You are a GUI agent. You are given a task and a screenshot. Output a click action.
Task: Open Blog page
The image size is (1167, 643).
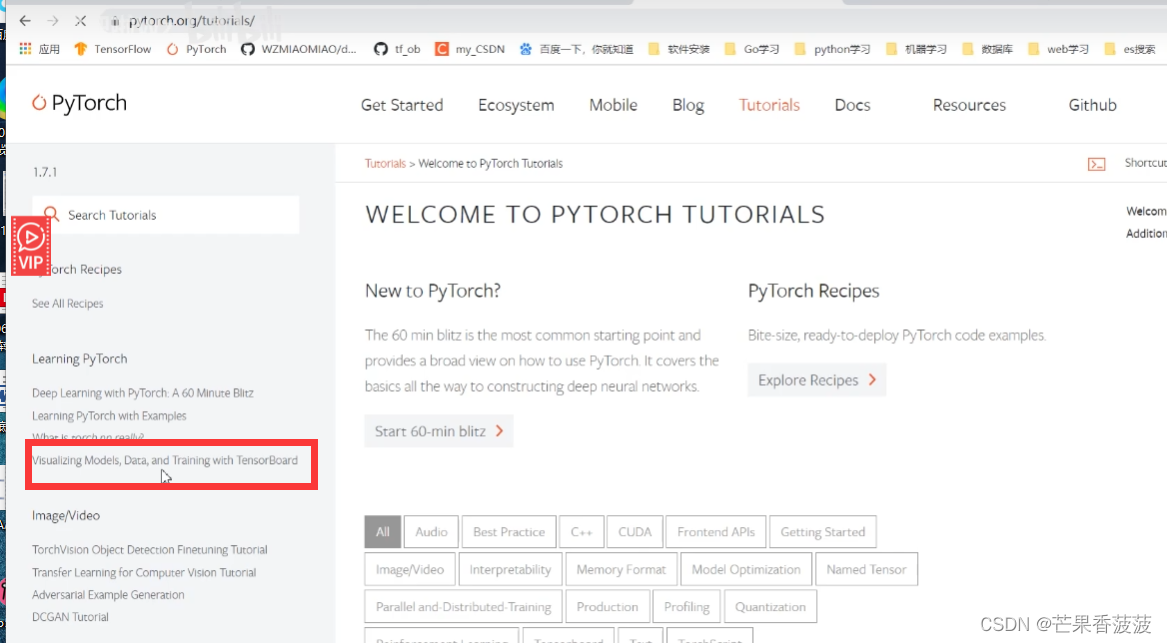688,105
